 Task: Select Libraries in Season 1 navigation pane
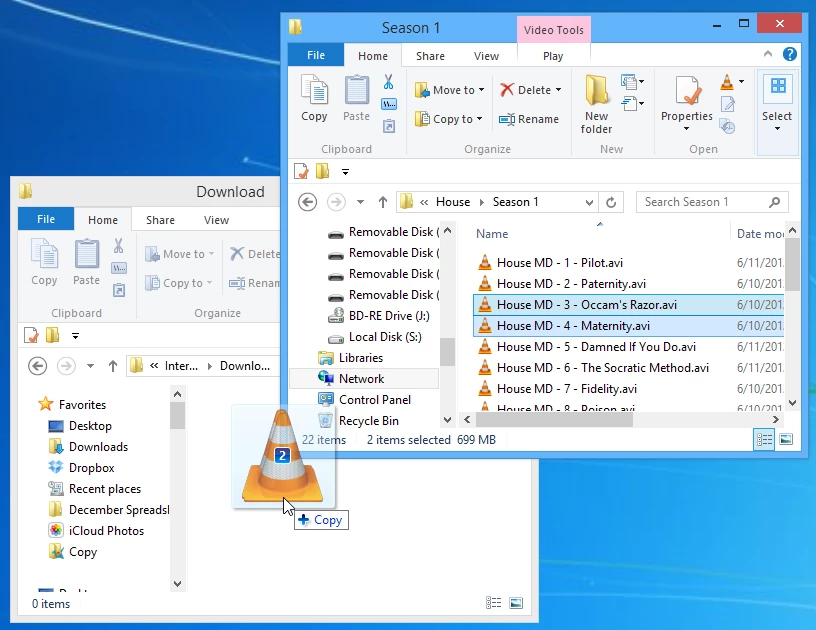click(x=361, y=358)
